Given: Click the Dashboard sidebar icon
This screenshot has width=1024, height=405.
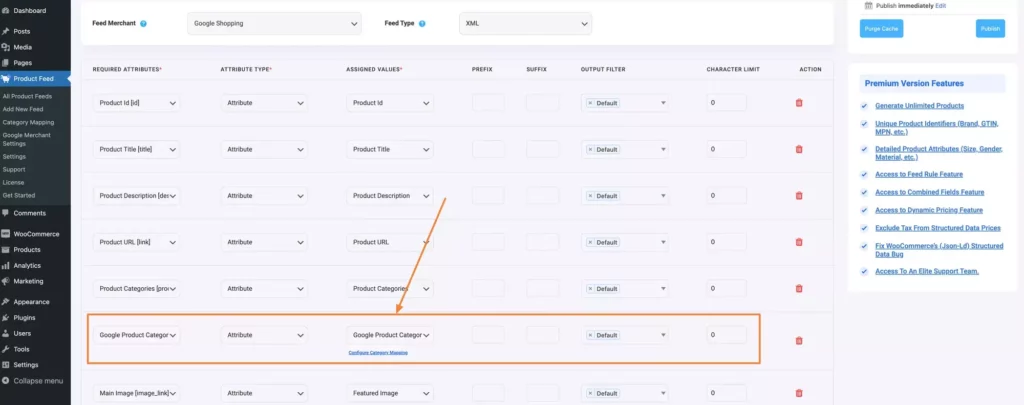Looking at the screenshot, I should click(x=6, y=10).
